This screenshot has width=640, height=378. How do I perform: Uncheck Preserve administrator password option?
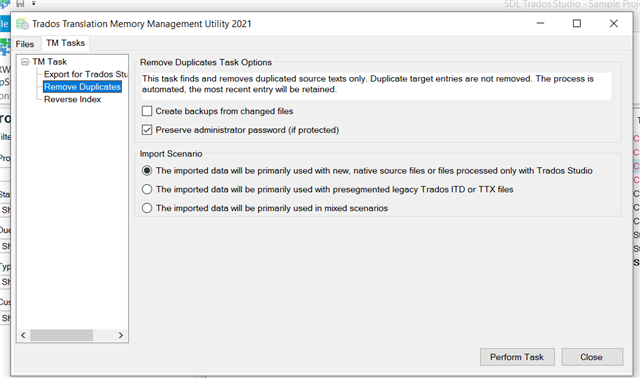tap(147, 130)
